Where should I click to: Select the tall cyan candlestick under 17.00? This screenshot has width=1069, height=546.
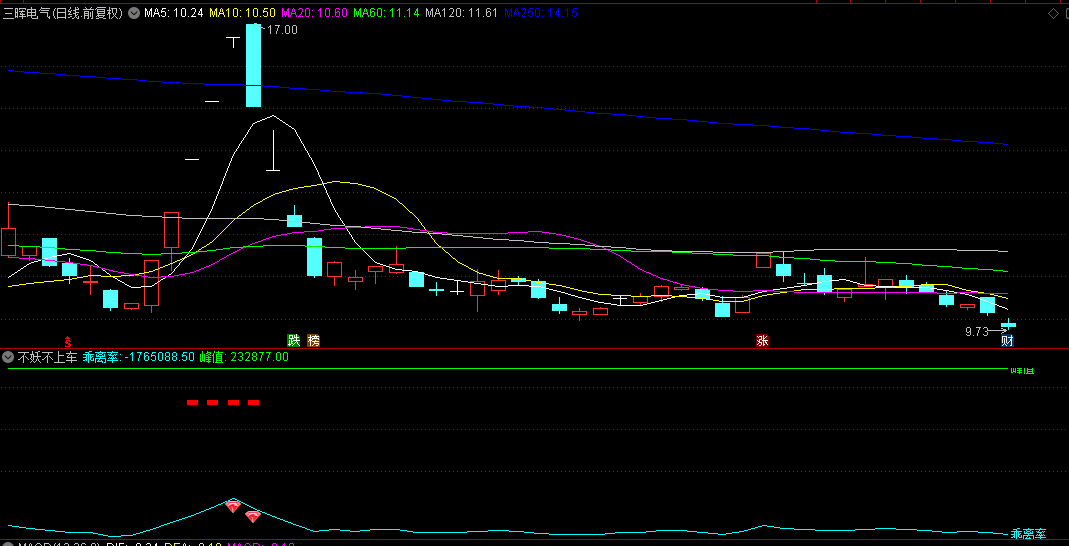pyautogui.click(x=253, y=65)
